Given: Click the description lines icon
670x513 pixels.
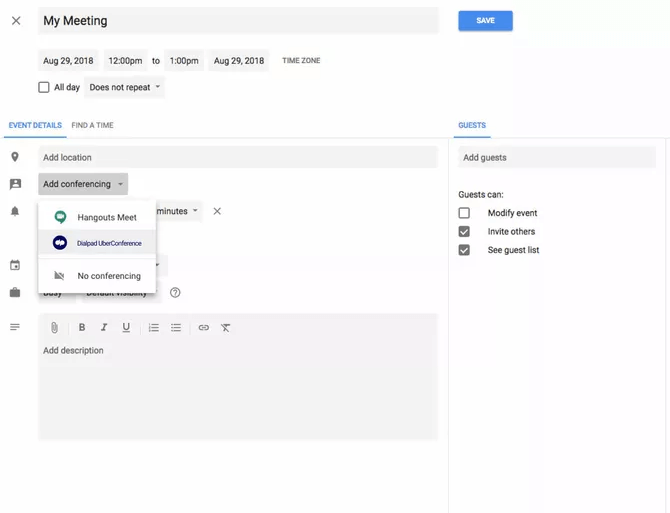Looking at the screenshot, I should [x=15, y=327].
